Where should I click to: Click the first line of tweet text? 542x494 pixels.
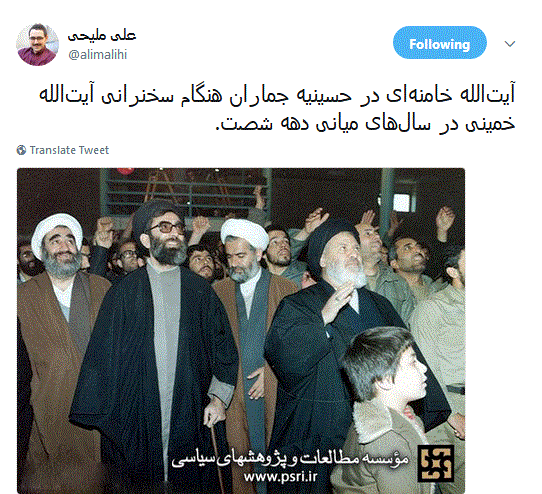tap(277, 95)
